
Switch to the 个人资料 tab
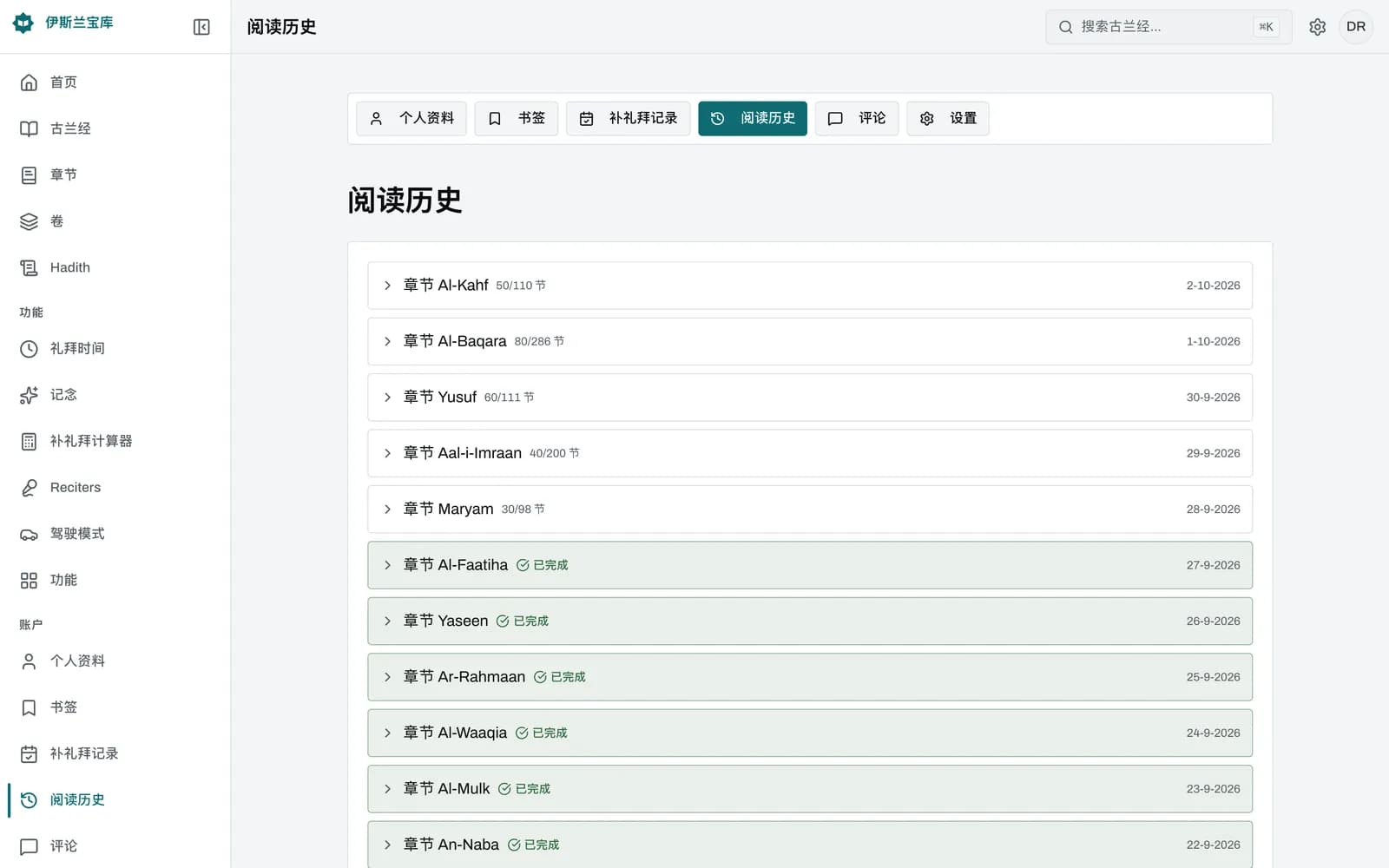tap(411, 118)
